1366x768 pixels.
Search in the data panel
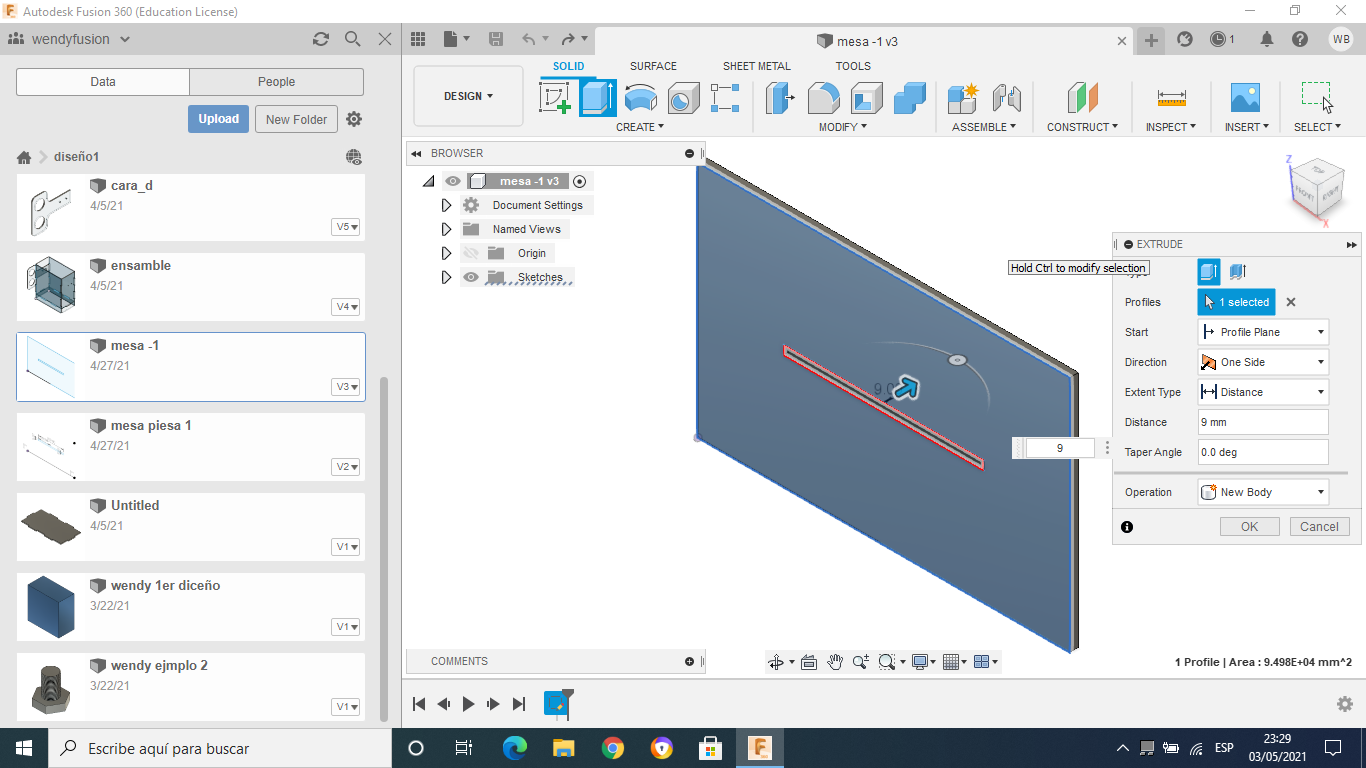click(353, 39)
